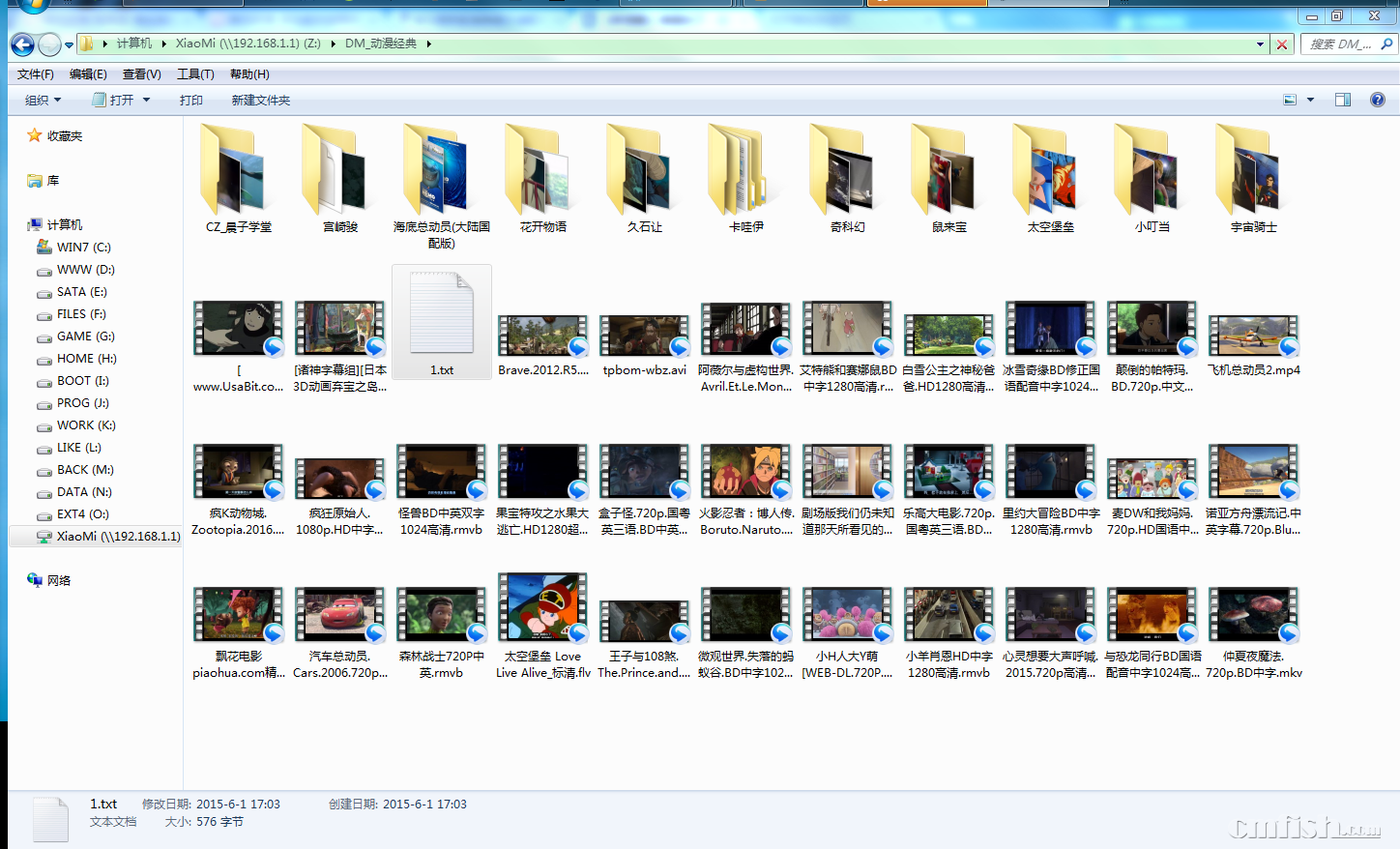
Task: Select the WORK (K:) drive in sidebar
Action: click(85, 425)
